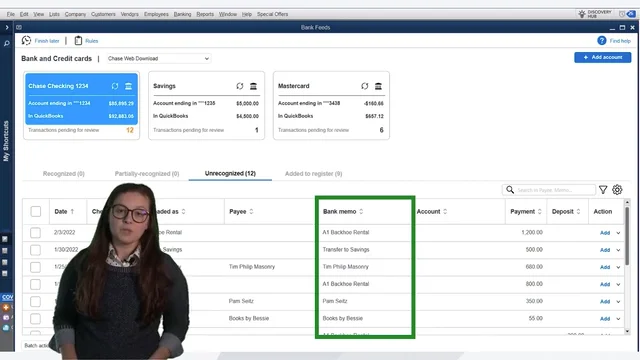Click the 12 pending transactions count

point(130,130)
